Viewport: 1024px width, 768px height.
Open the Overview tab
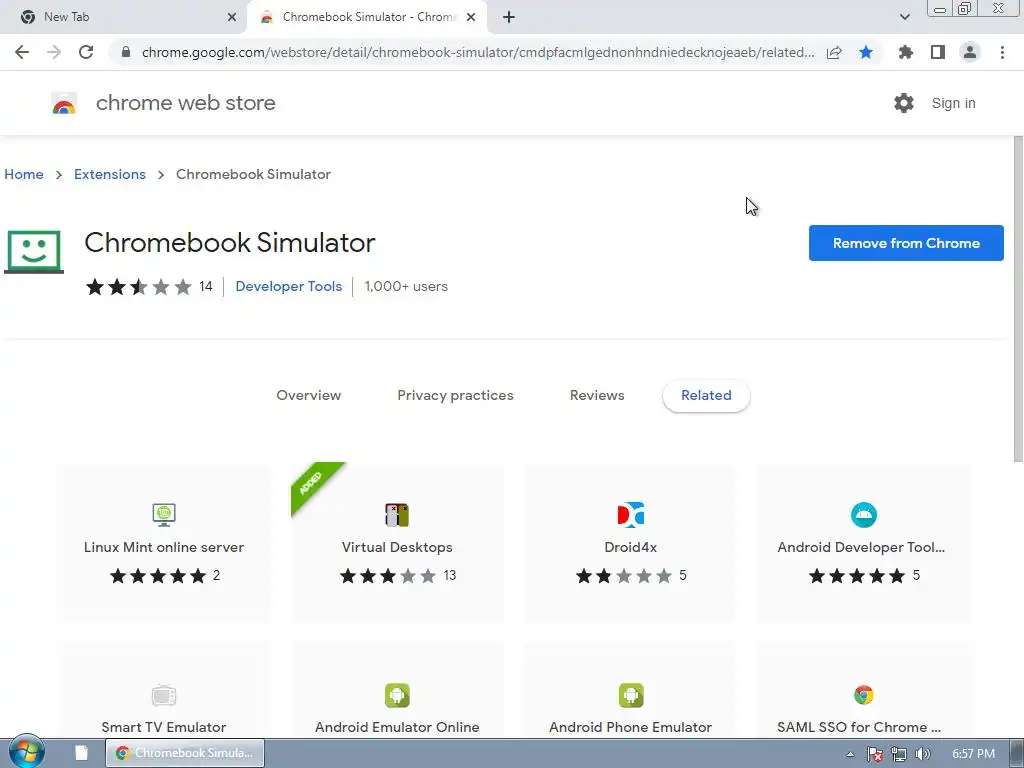pos(308,395)
